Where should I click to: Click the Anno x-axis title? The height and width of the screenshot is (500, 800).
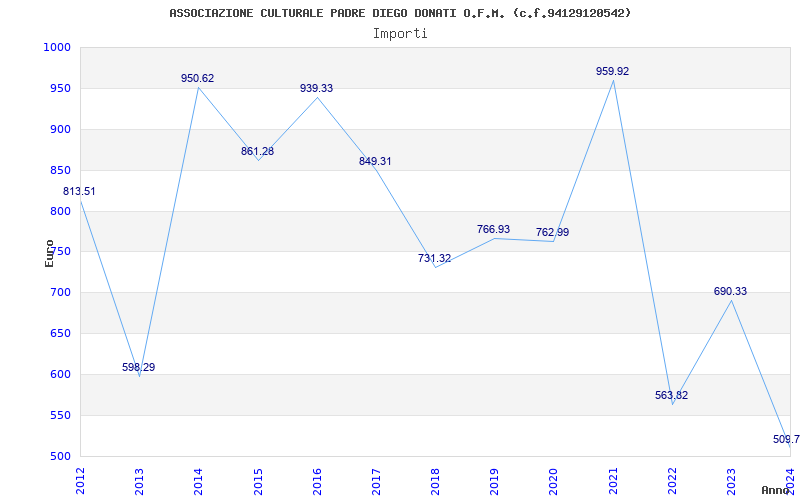pyautogui.click(x=776, y=490)
